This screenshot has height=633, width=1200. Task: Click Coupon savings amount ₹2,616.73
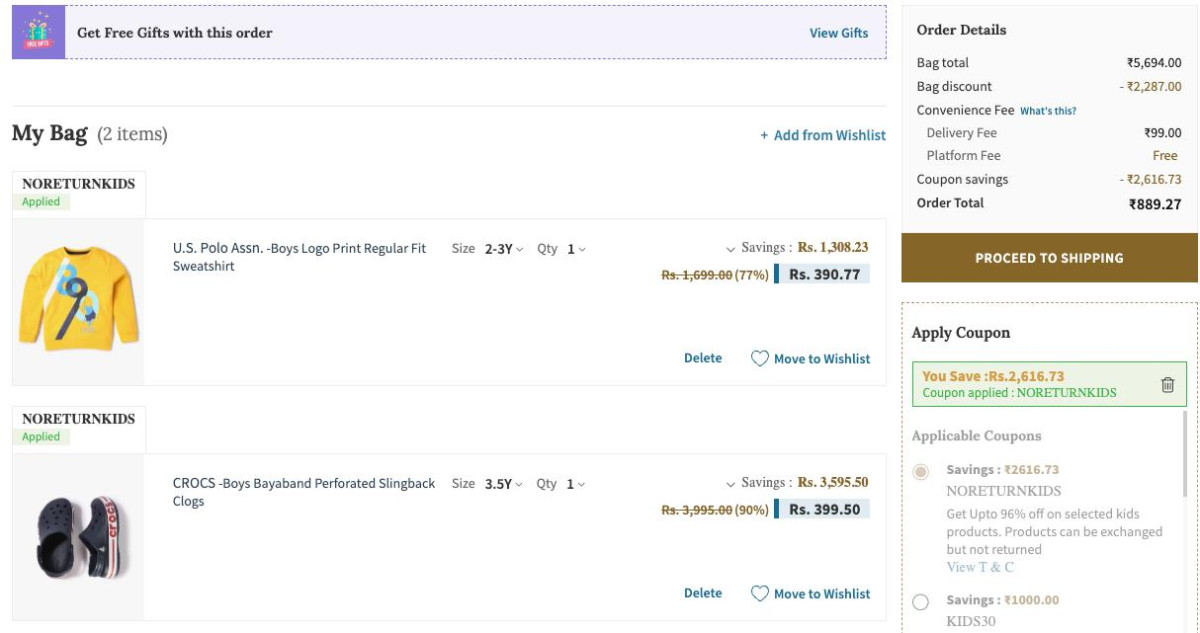coord(1150,180)
